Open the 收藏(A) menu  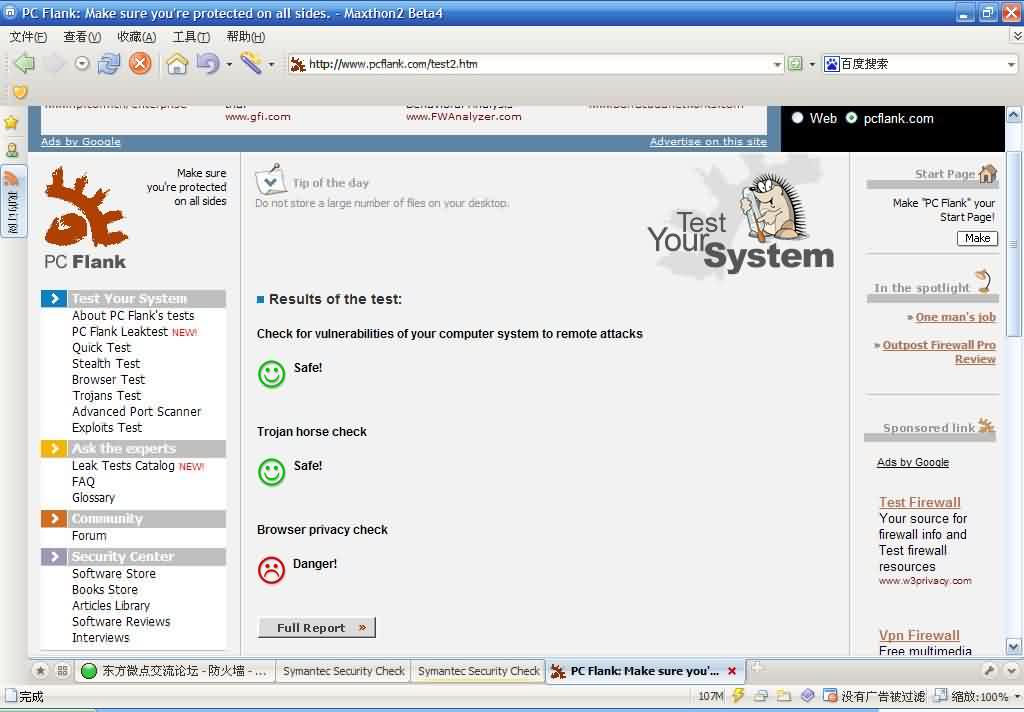point(136,37)
